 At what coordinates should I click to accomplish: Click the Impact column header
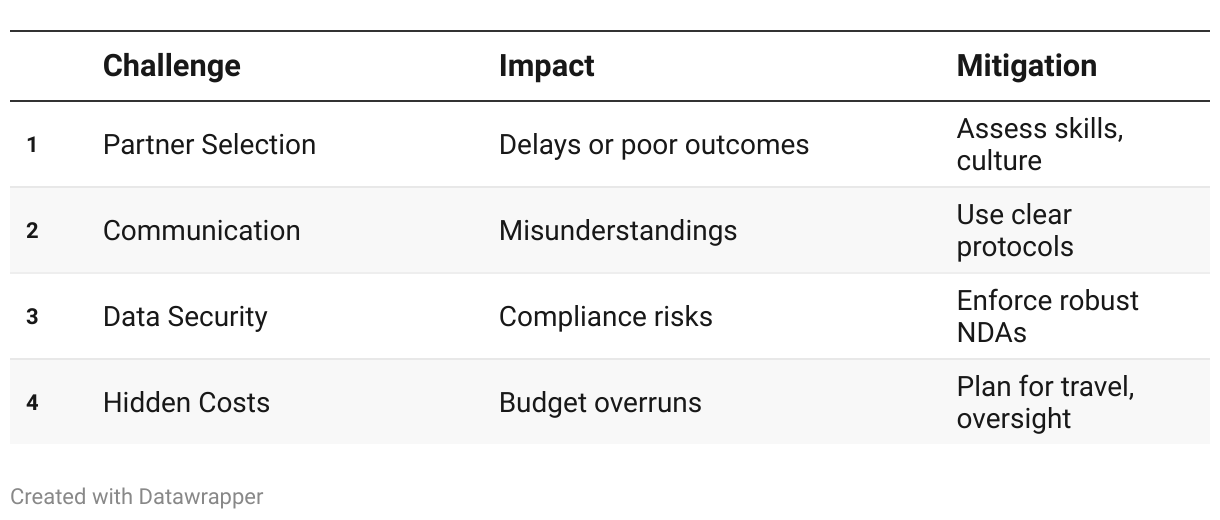[x=546, y=66]
